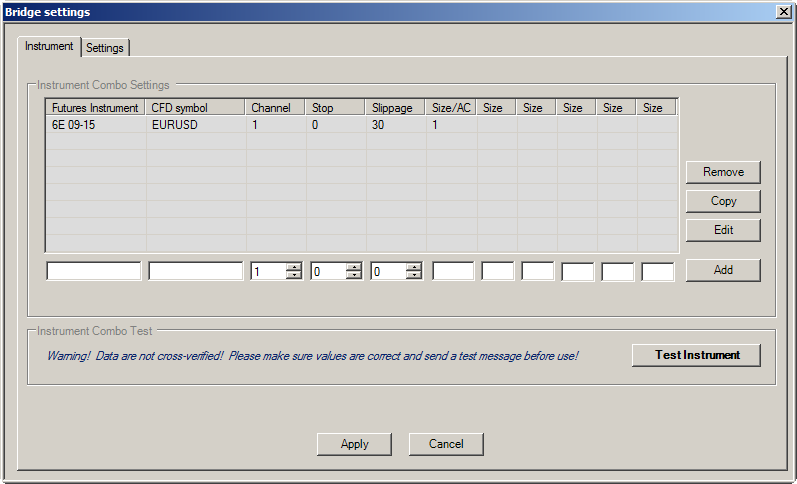
Task: Click the CFD symbol input field
Action: pos(196,271)
